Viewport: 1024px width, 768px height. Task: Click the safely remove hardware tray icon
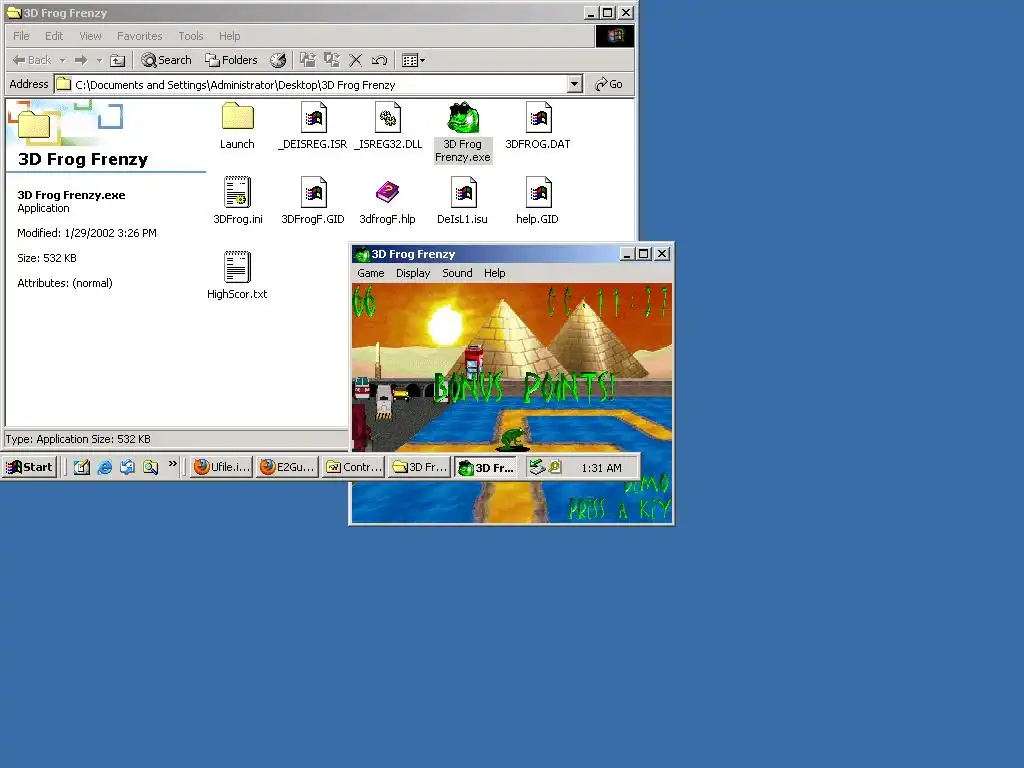click(537, 467)
